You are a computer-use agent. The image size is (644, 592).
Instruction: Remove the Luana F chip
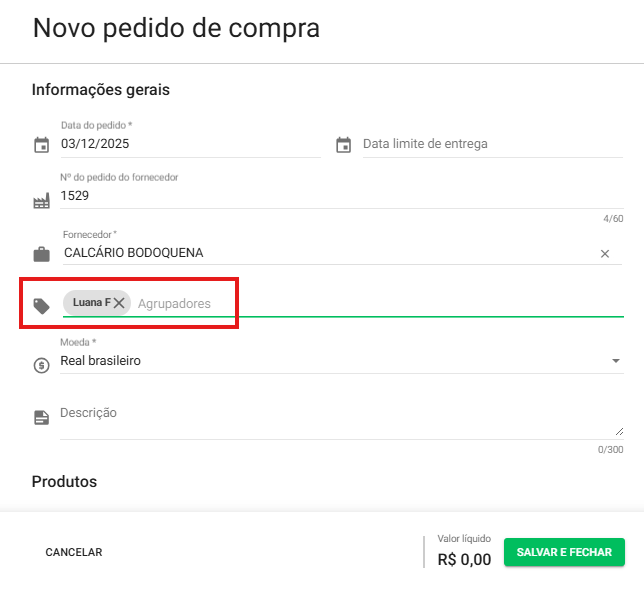click(x=119, y=303)
